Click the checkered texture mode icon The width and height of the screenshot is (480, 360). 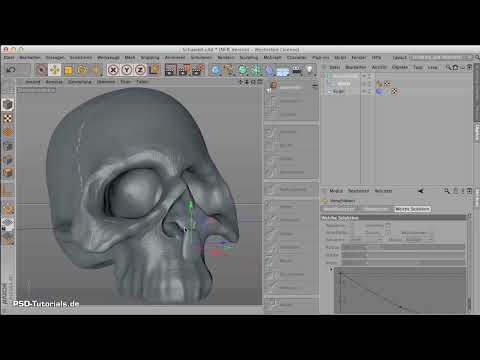point(8,118)
